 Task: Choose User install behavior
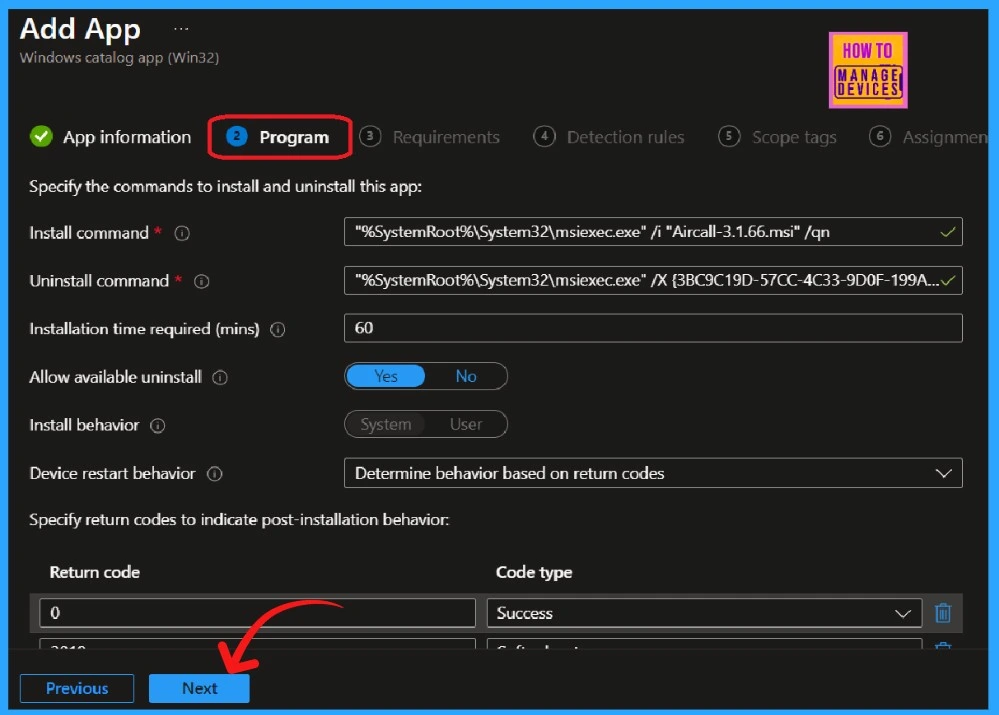[466, 424]
